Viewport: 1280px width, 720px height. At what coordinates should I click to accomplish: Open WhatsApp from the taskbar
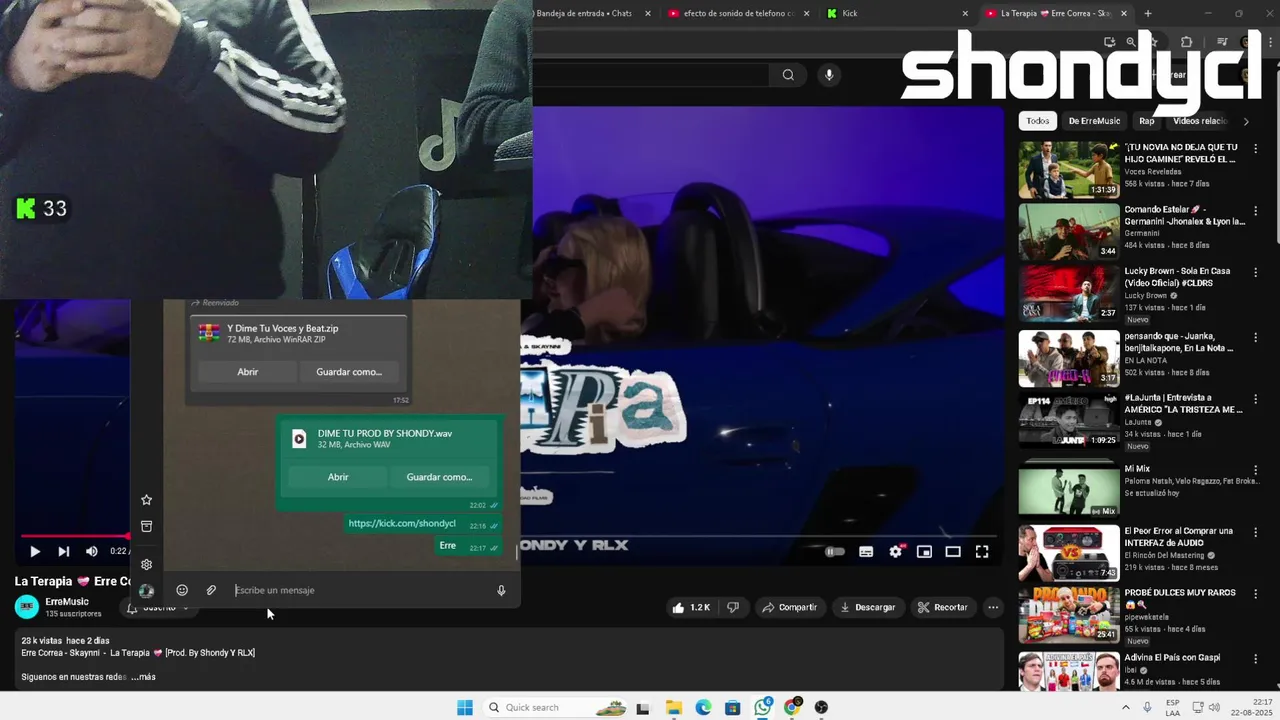763,707
